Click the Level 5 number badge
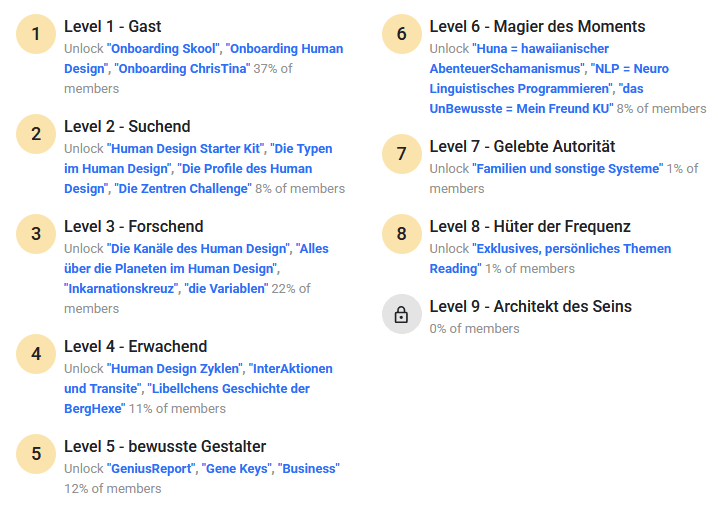Image resolution: width=718 pixels, height=511 pixels. (36, 454)
